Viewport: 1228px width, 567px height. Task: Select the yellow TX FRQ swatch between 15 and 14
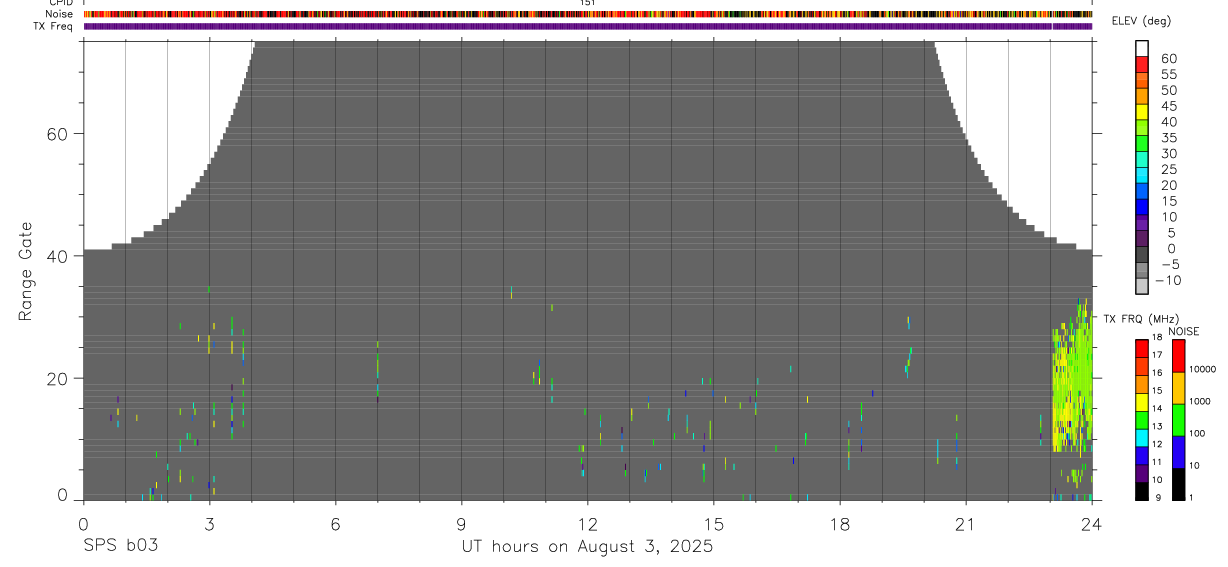pos(1142,401)
